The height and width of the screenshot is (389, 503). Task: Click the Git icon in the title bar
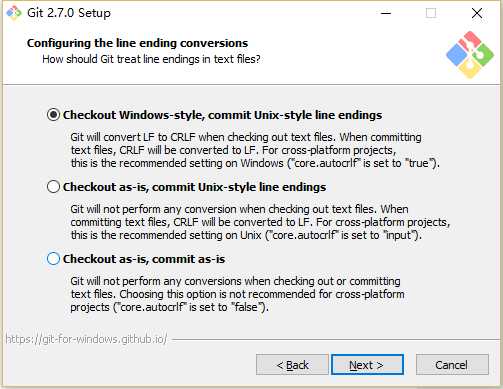pos(14,13)
